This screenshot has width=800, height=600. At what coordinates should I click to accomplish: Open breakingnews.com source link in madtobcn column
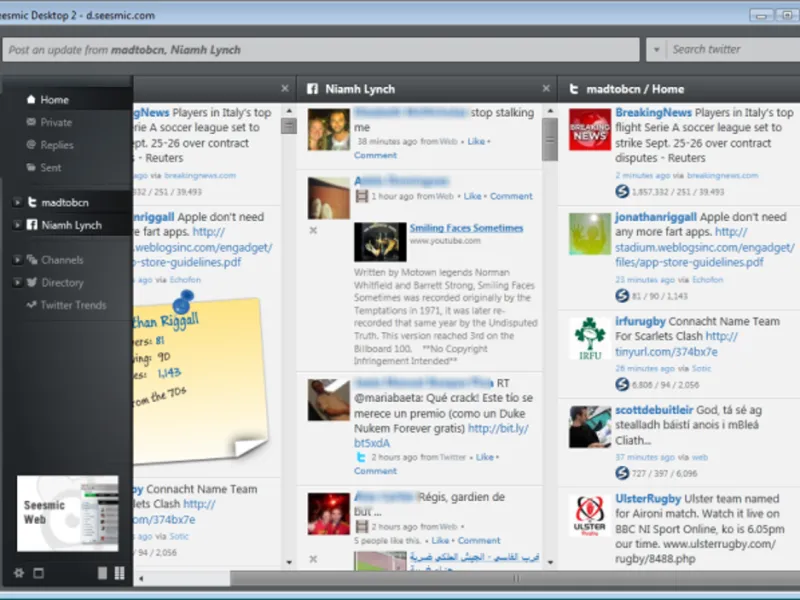(x=722, y=176)
